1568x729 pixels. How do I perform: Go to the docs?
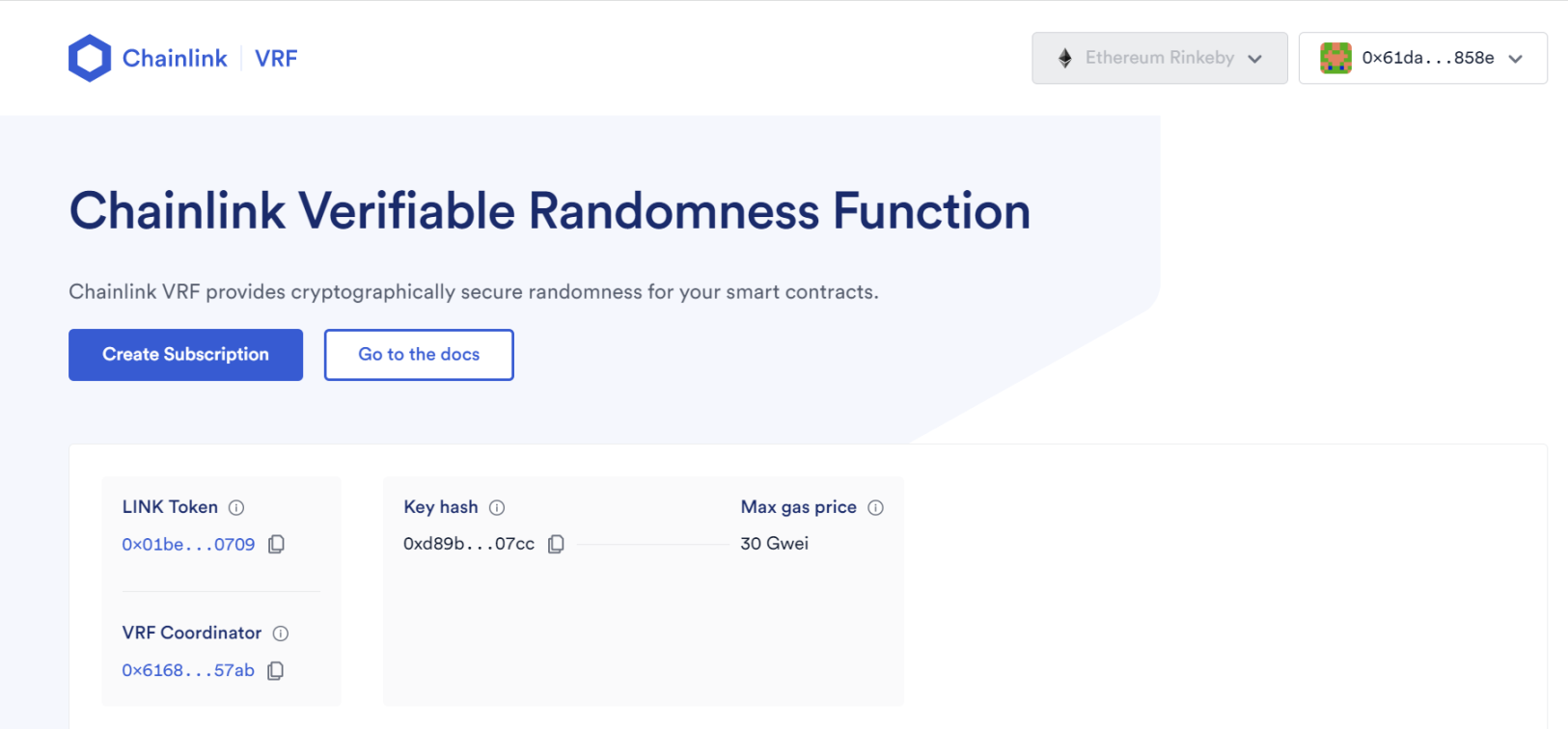419,355
